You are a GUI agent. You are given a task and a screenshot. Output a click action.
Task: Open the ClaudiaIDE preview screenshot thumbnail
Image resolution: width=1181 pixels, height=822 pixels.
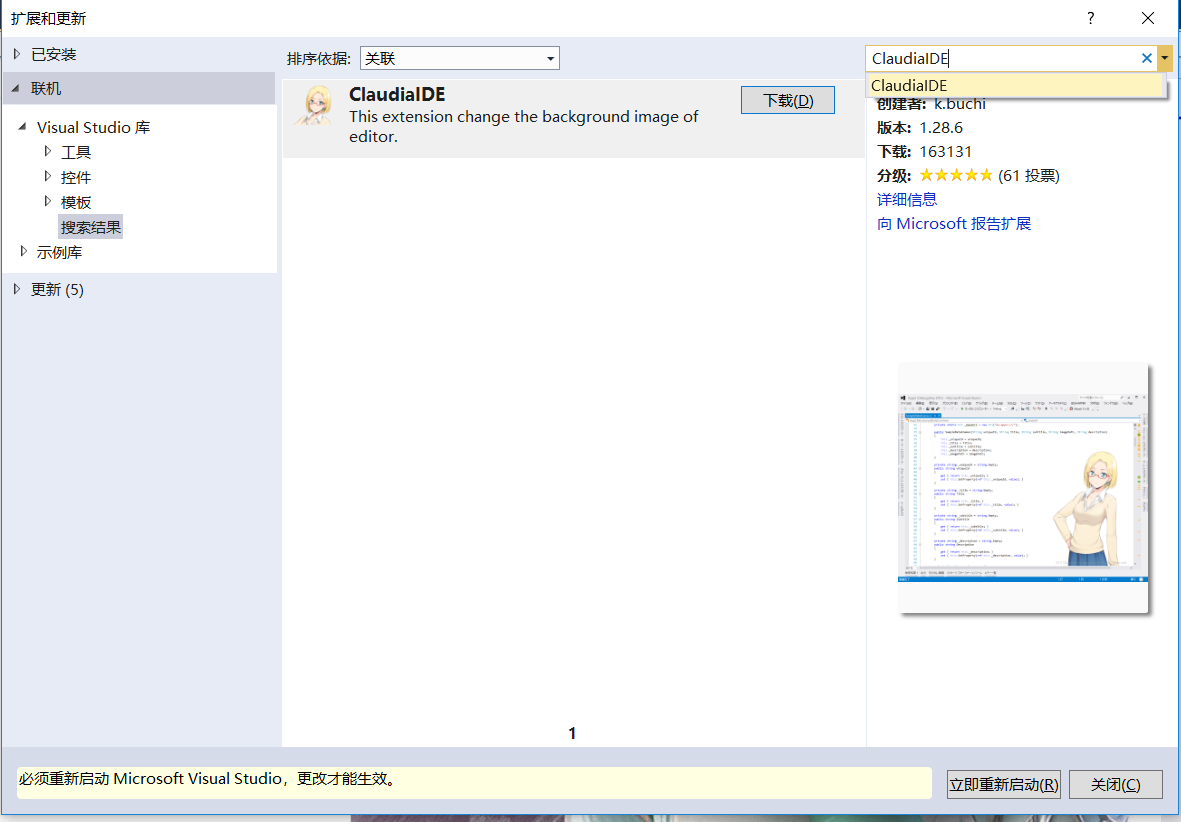(1023, 488)
